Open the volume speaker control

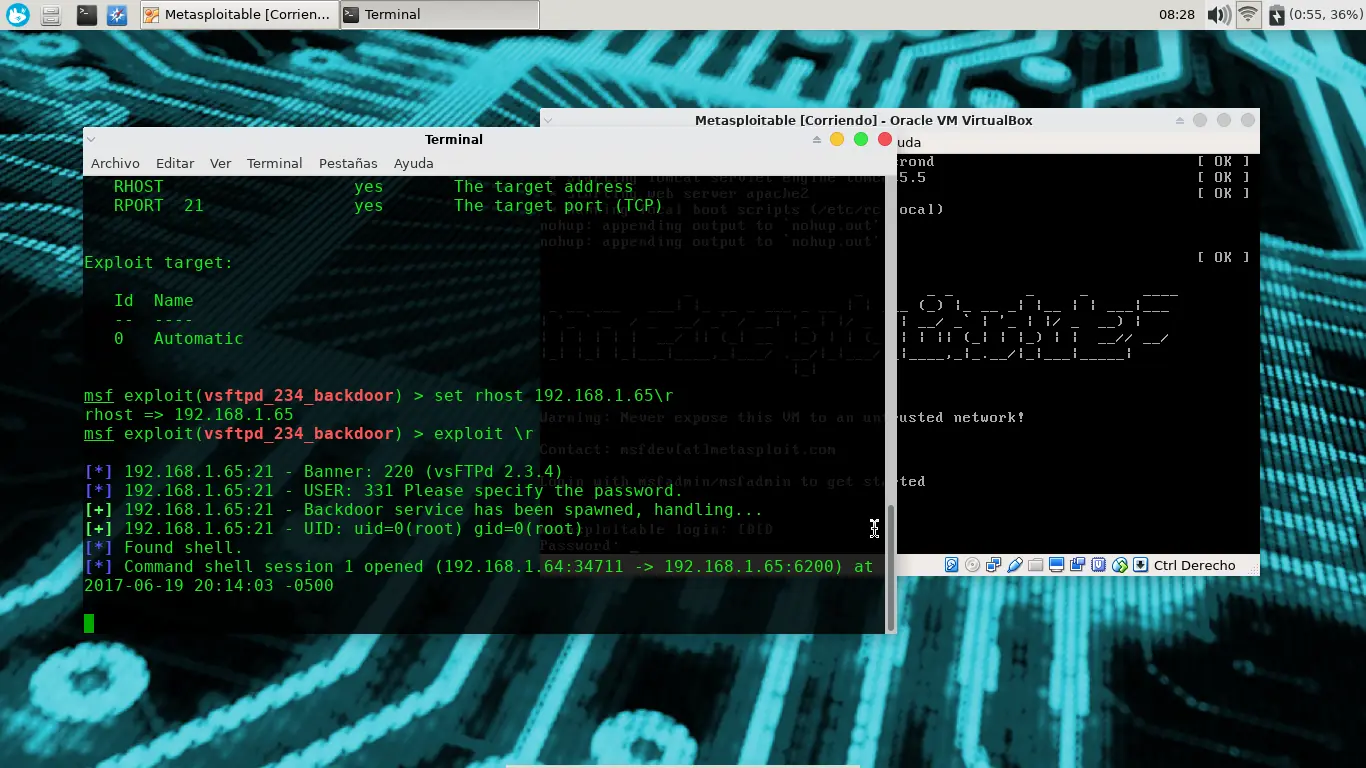coord(1219,15)
